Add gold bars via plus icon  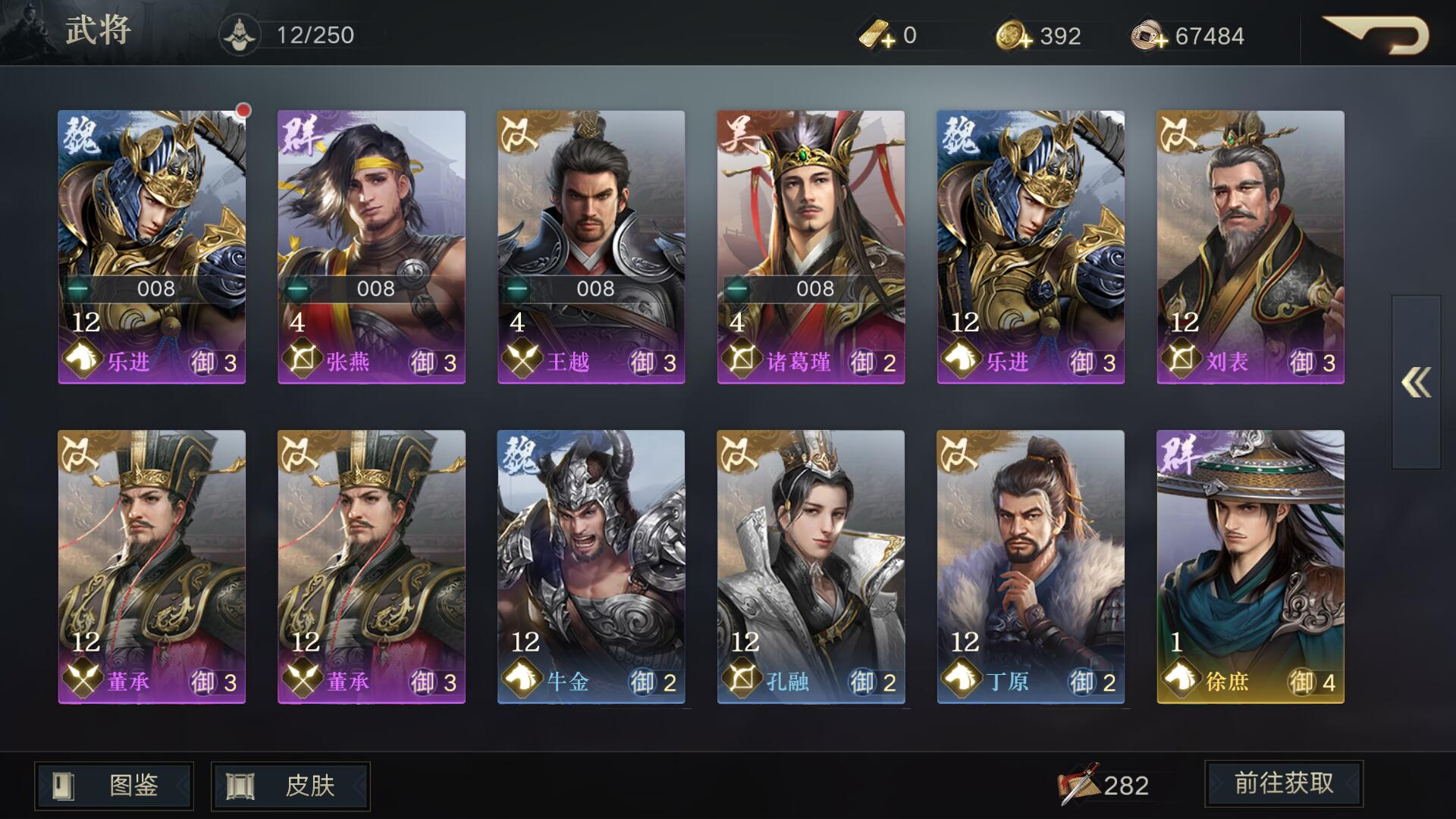(878, 36)
